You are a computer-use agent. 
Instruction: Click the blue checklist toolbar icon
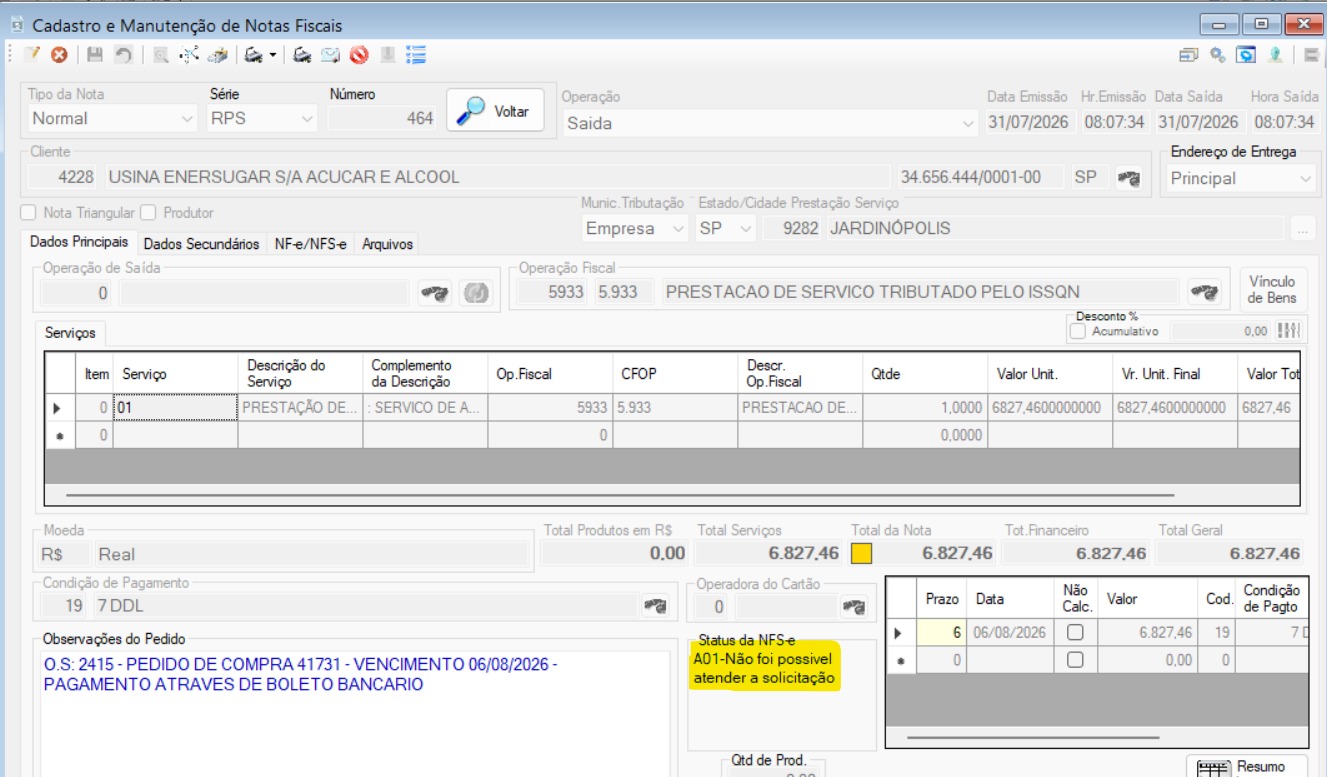tap(417, 55)
